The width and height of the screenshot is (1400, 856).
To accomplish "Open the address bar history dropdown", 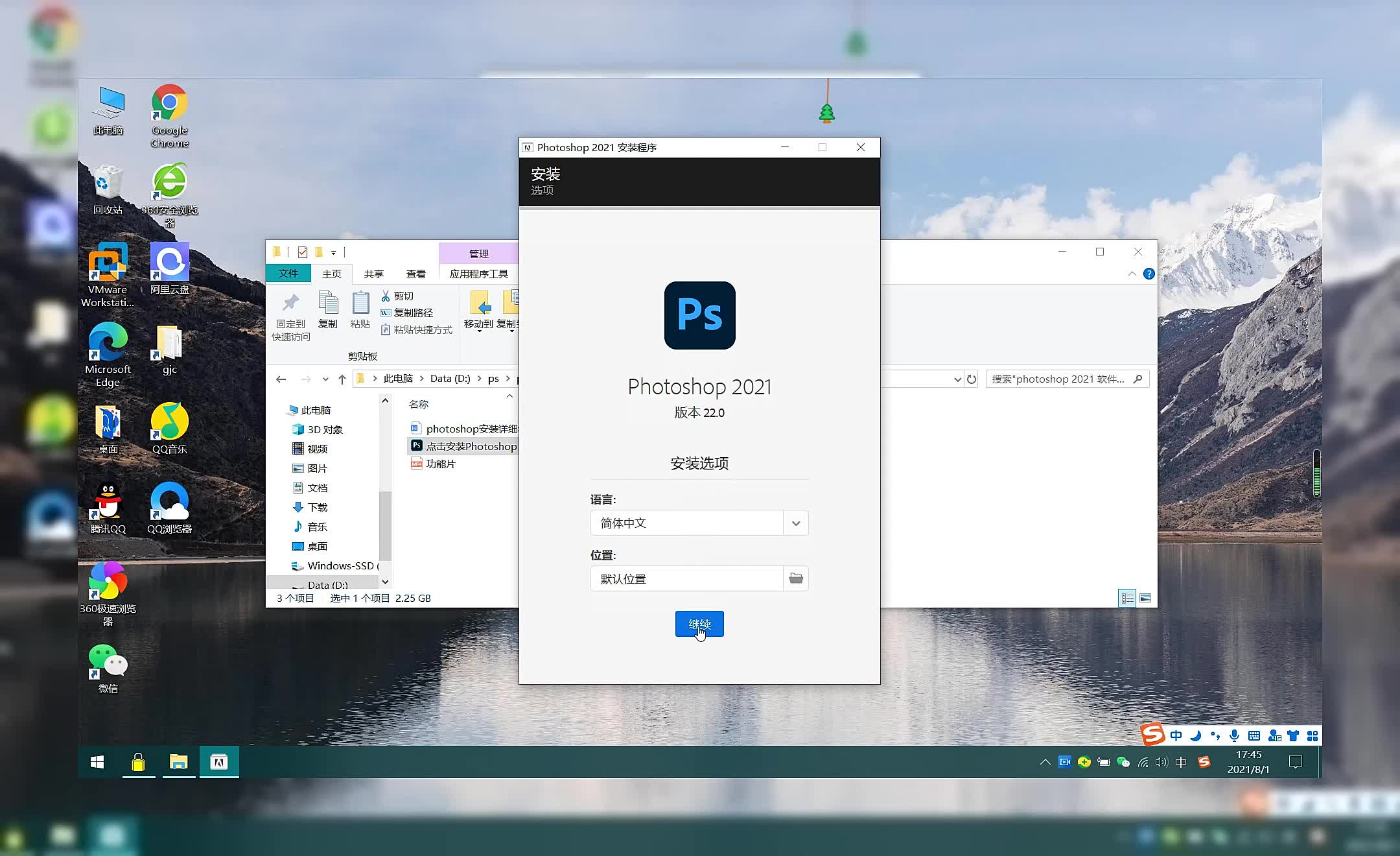I will [957, 379].
